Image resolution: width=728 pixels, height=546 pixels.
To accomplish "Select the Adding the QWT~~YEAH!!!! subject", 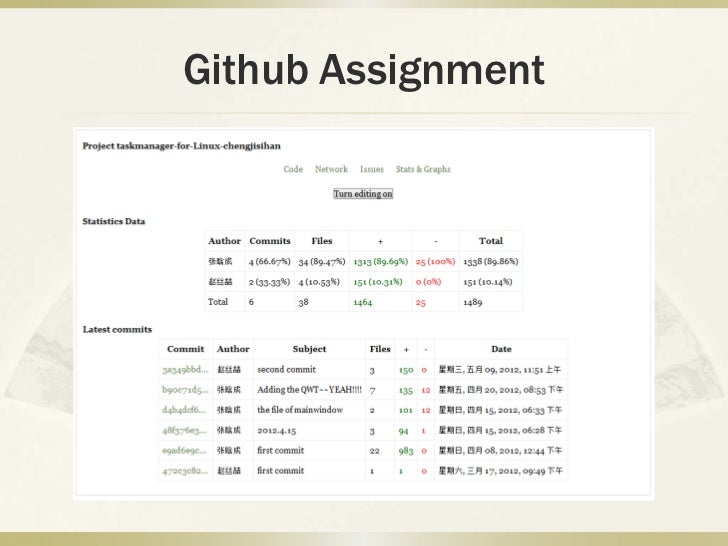I will pos(310,390).
